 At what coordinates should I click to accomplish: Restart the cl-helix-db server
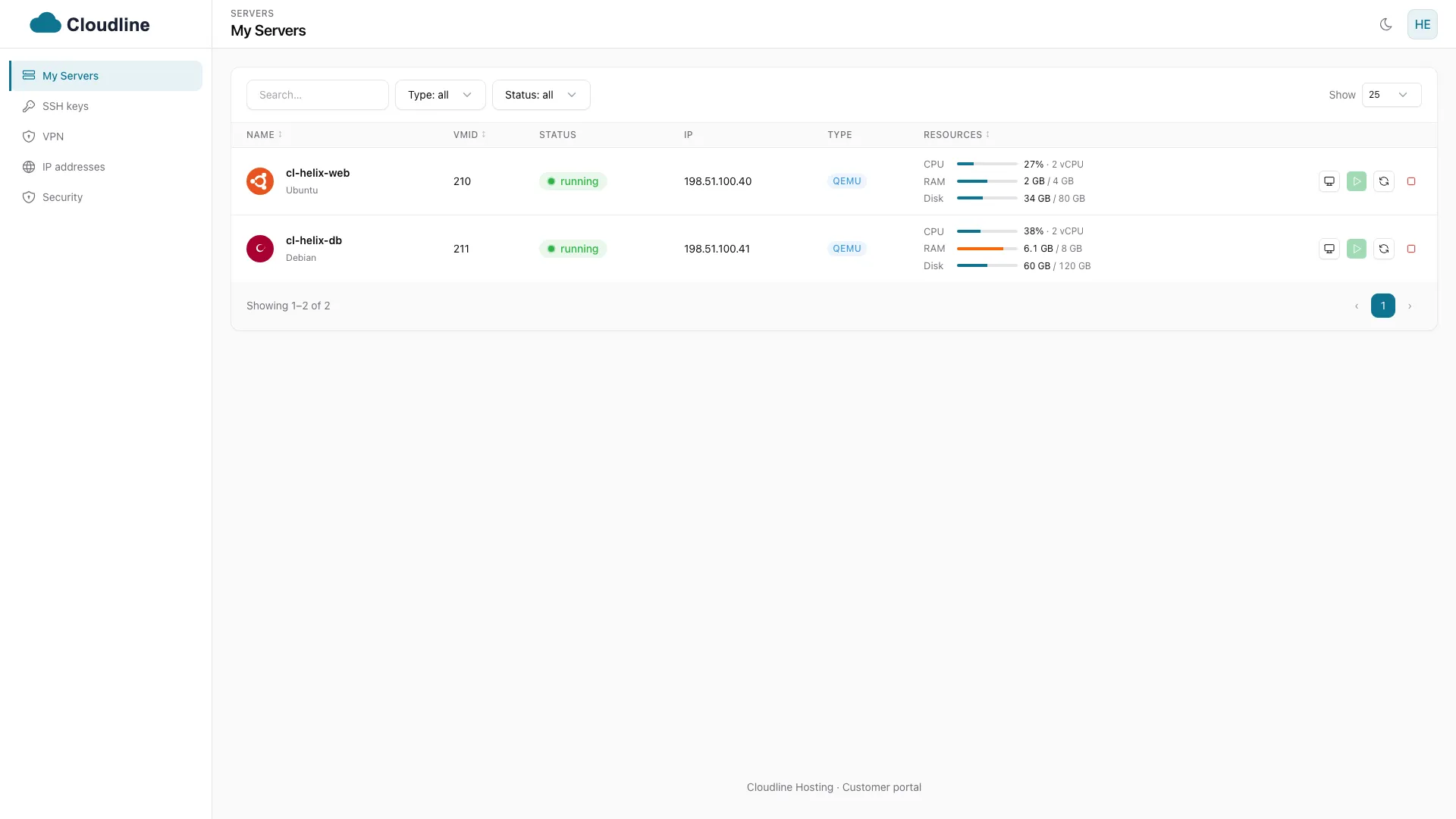[1384, 249]
